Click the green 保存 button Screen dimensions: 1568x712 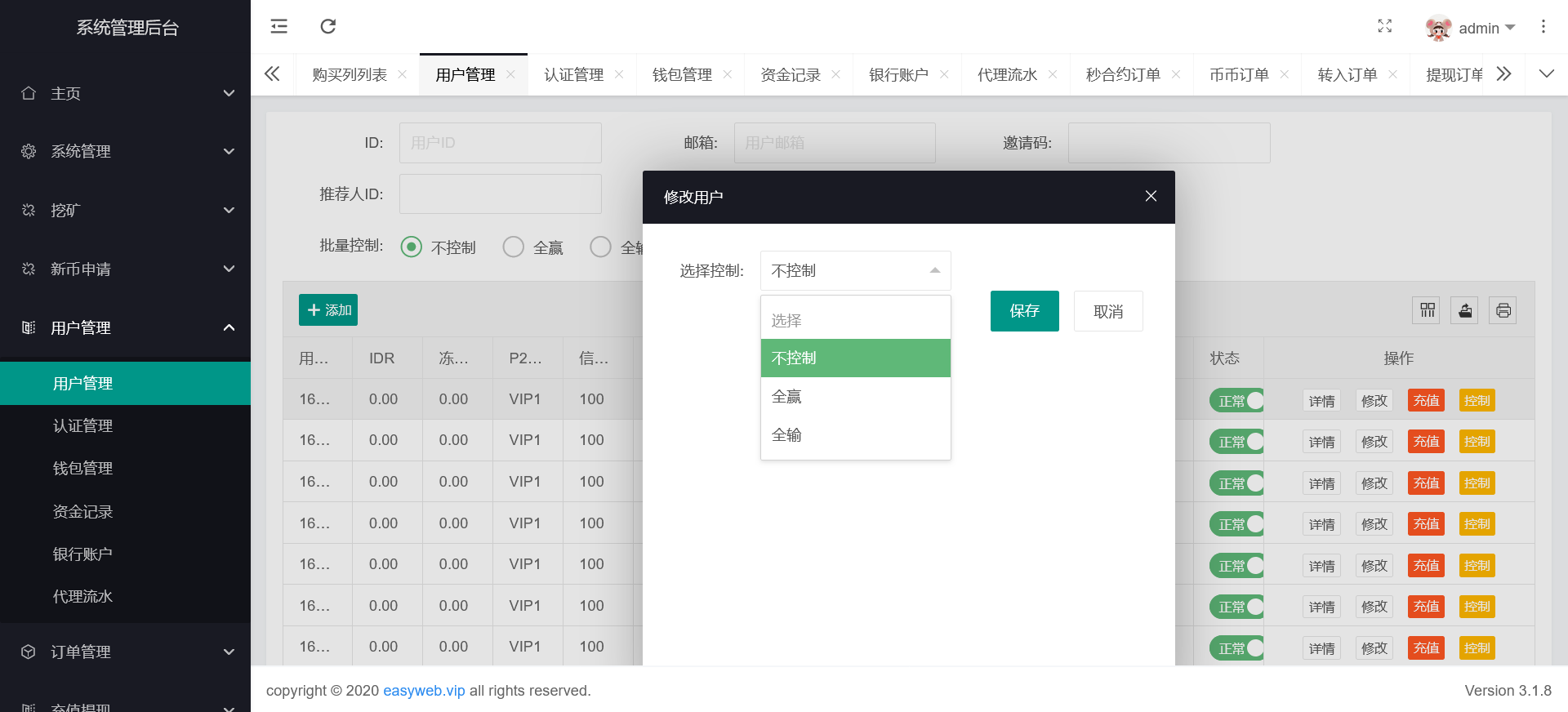tap(1024, 311)
